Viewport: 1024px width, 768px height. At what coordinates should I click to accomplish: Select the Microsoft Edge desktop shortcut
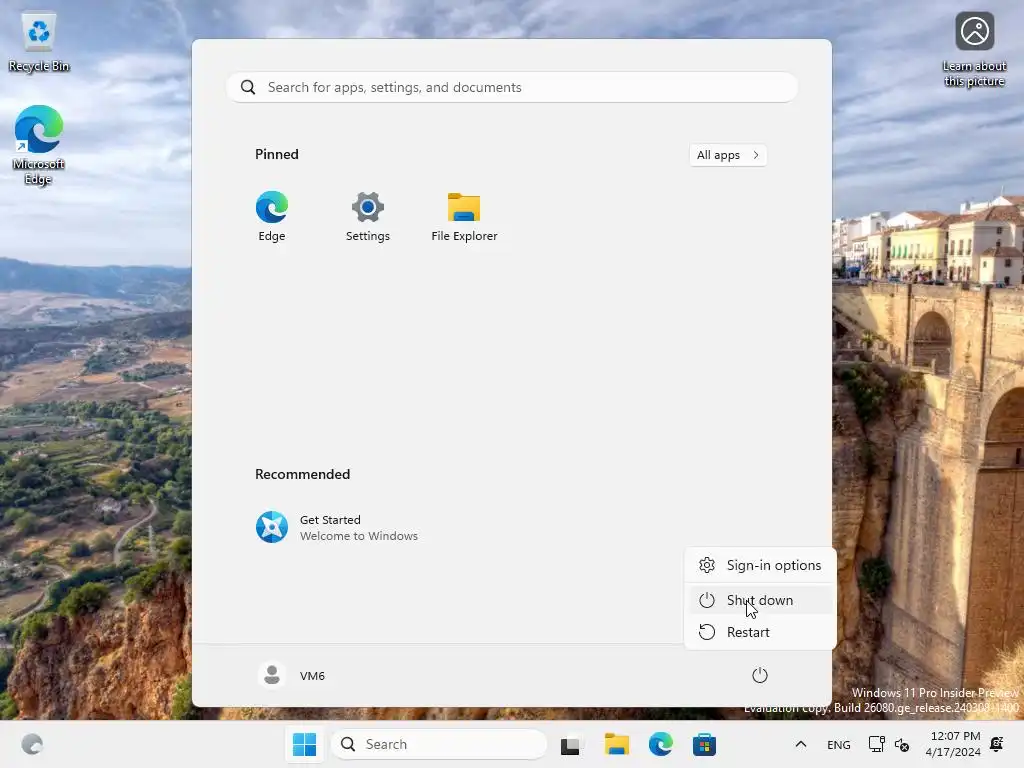coord(39,145)
